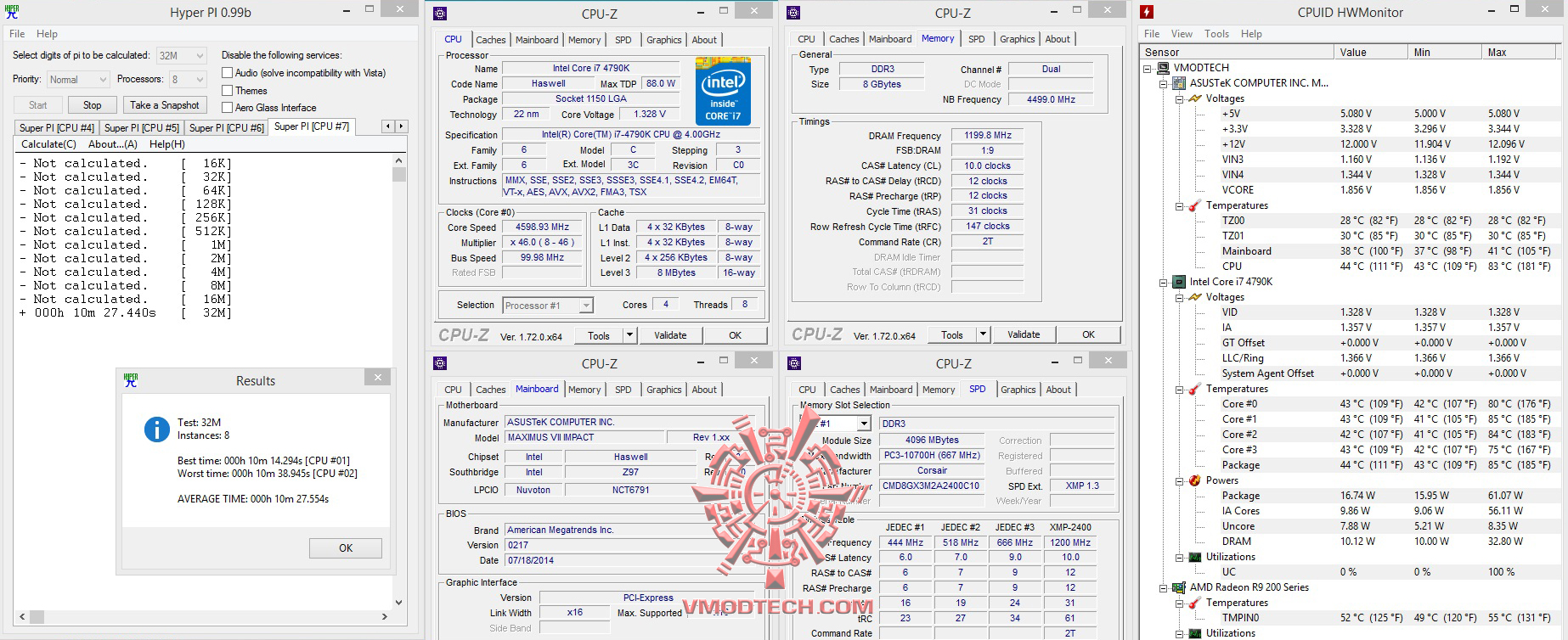Open the Help menu in Hyper PI
Screen dimensions: 1568x640
(x=47, y=34)
